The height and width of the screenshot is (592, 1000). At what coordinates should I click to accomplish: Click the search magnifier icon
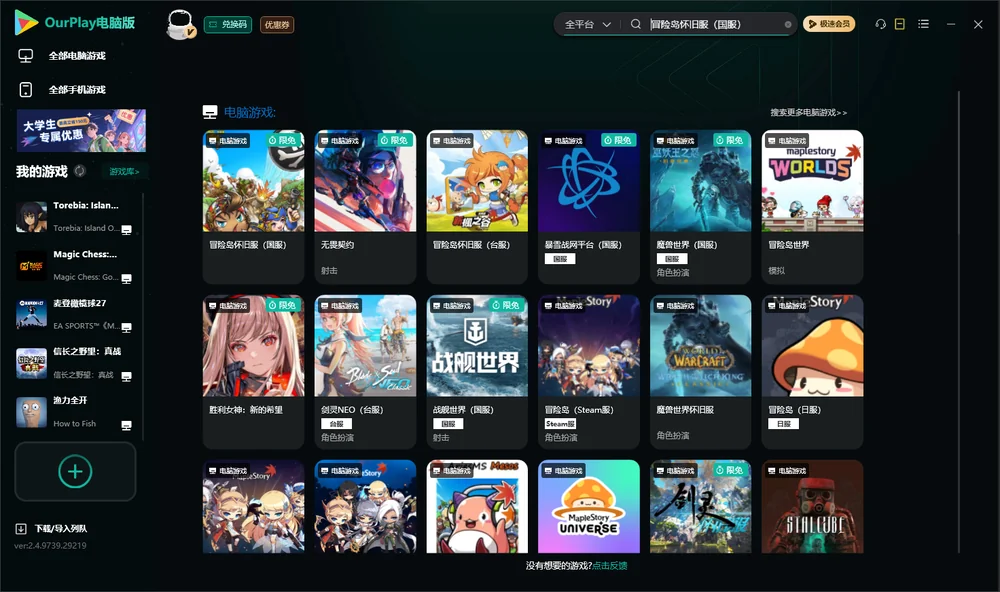pos(636,24)
